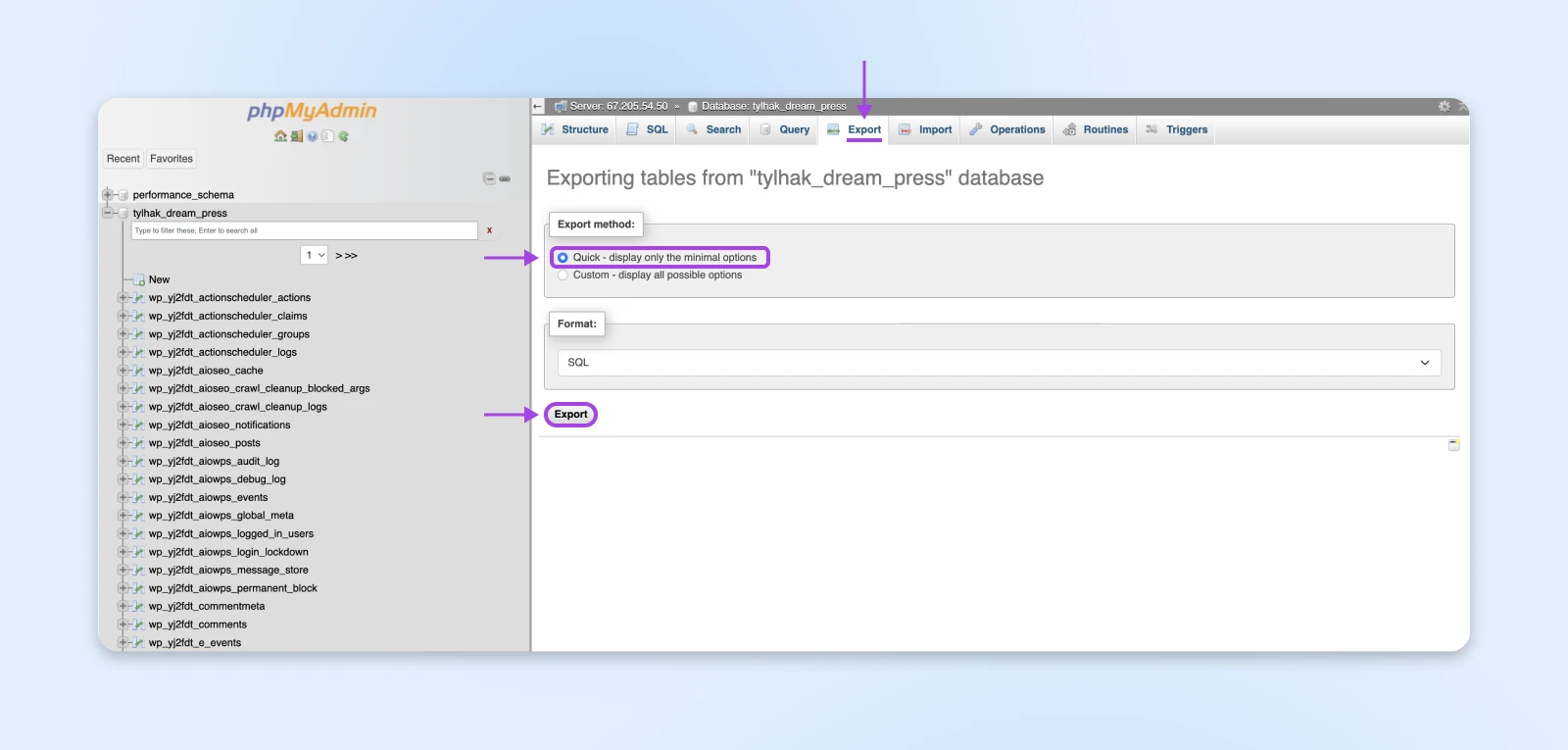Open wp_yj2fdt_aiowps_debug_log table

218,479
